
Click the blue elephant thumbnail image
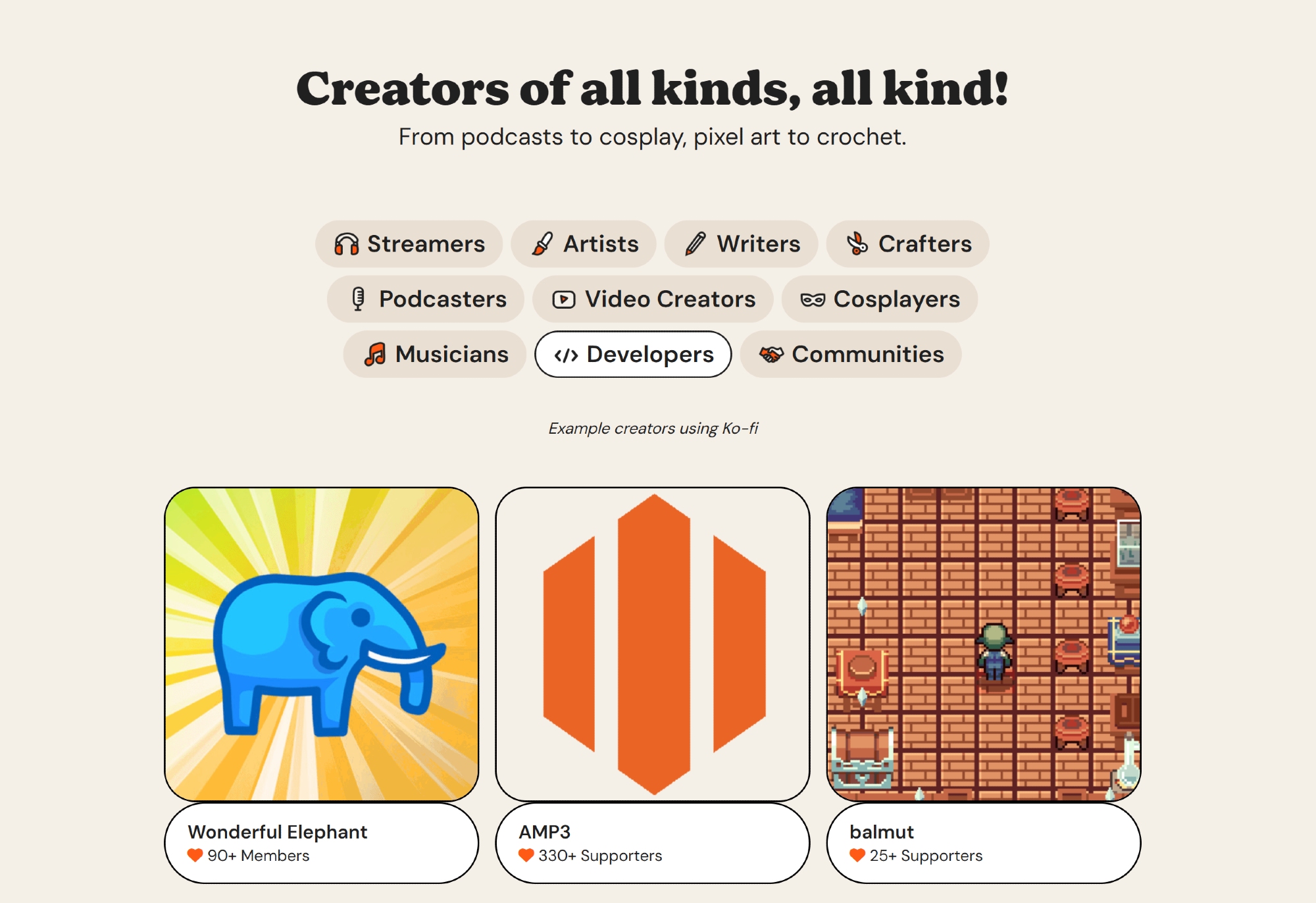(x=322, y=644)
